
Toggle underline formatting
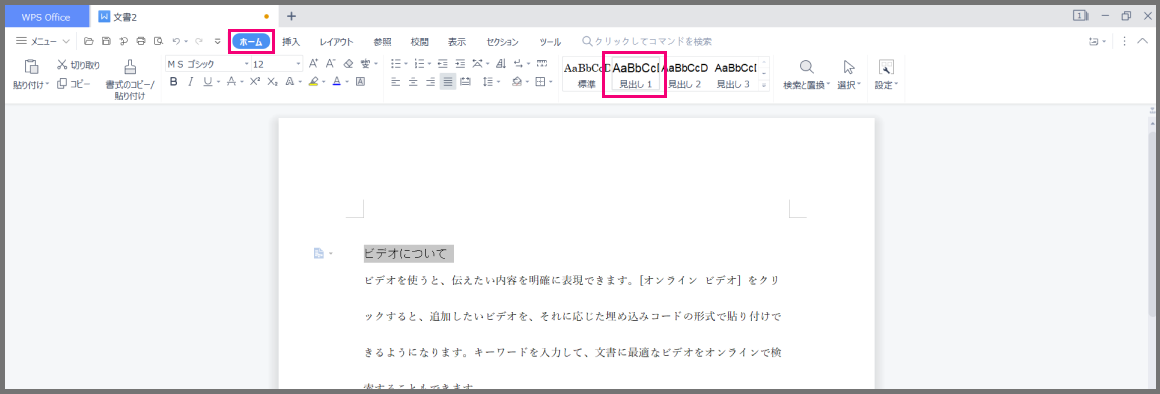tap(207, 81)
